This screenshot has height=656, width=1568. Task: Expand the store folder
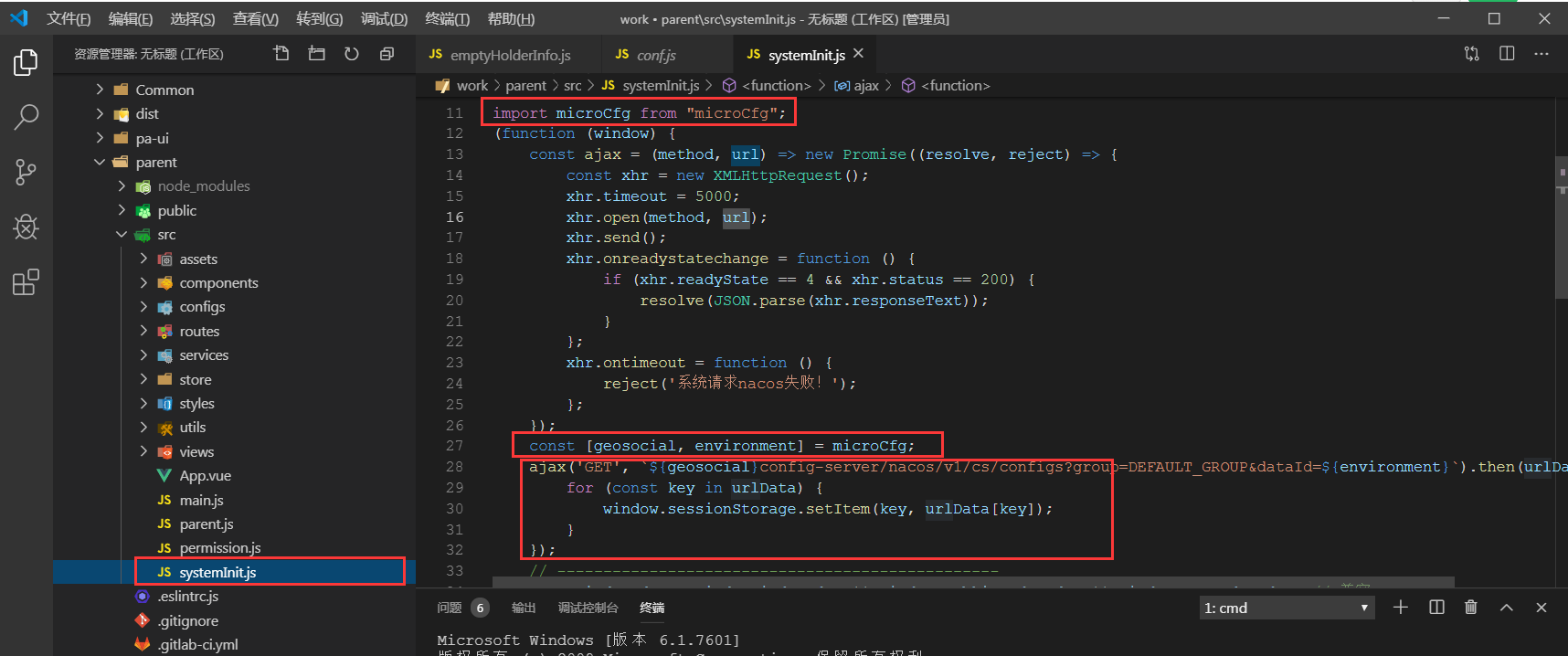[143, 379]
